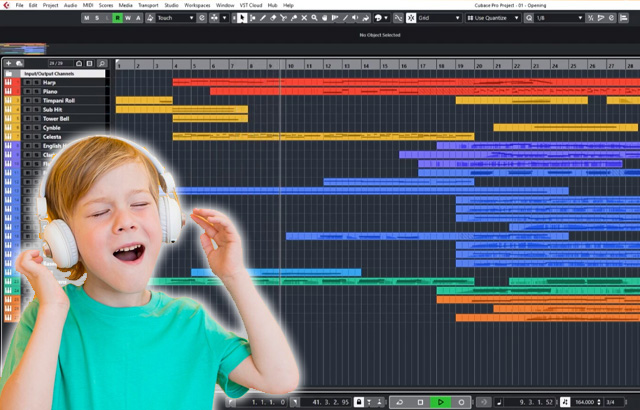
Task: Start playback with the green Play button
Action: [x=440, y=402]
